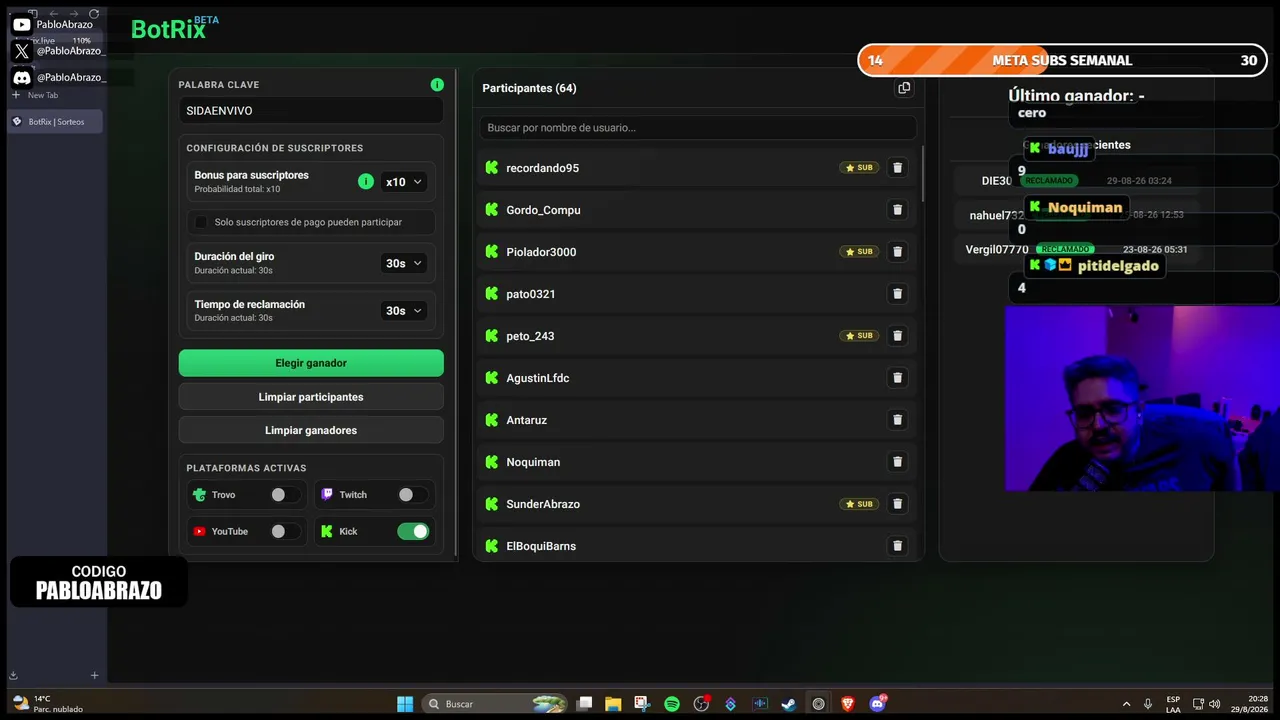Click the Último ganador text
Screen dimensions: 1280x720
pos(1076,96)
